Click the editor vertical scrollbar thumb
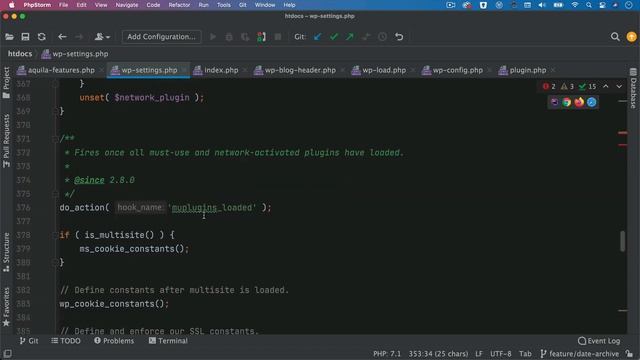The image size is (640, 360). [622, 241]
